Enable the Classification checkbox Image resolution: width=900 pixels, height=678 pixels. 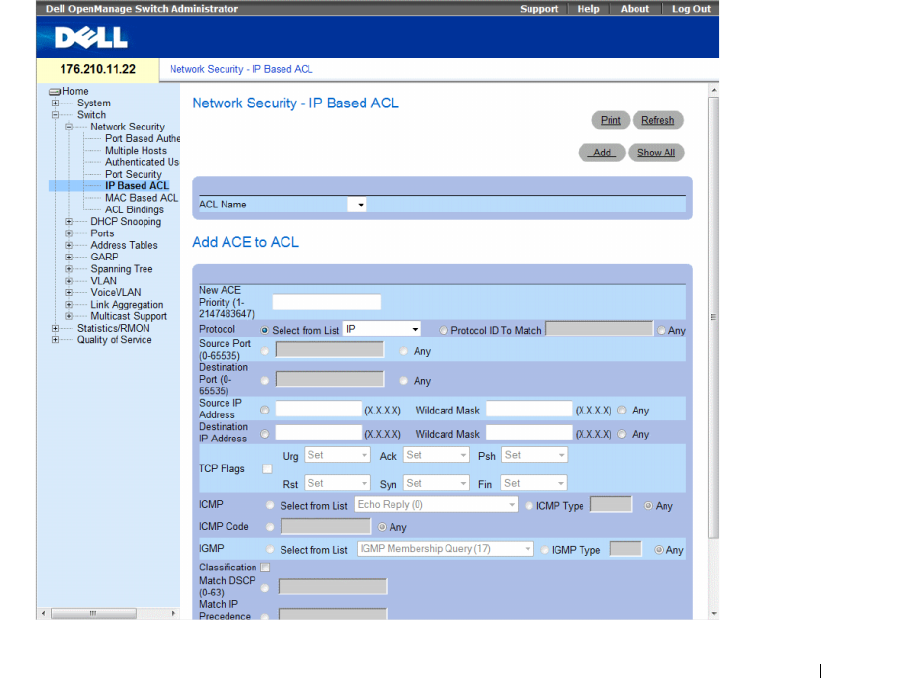pos(265,568)
